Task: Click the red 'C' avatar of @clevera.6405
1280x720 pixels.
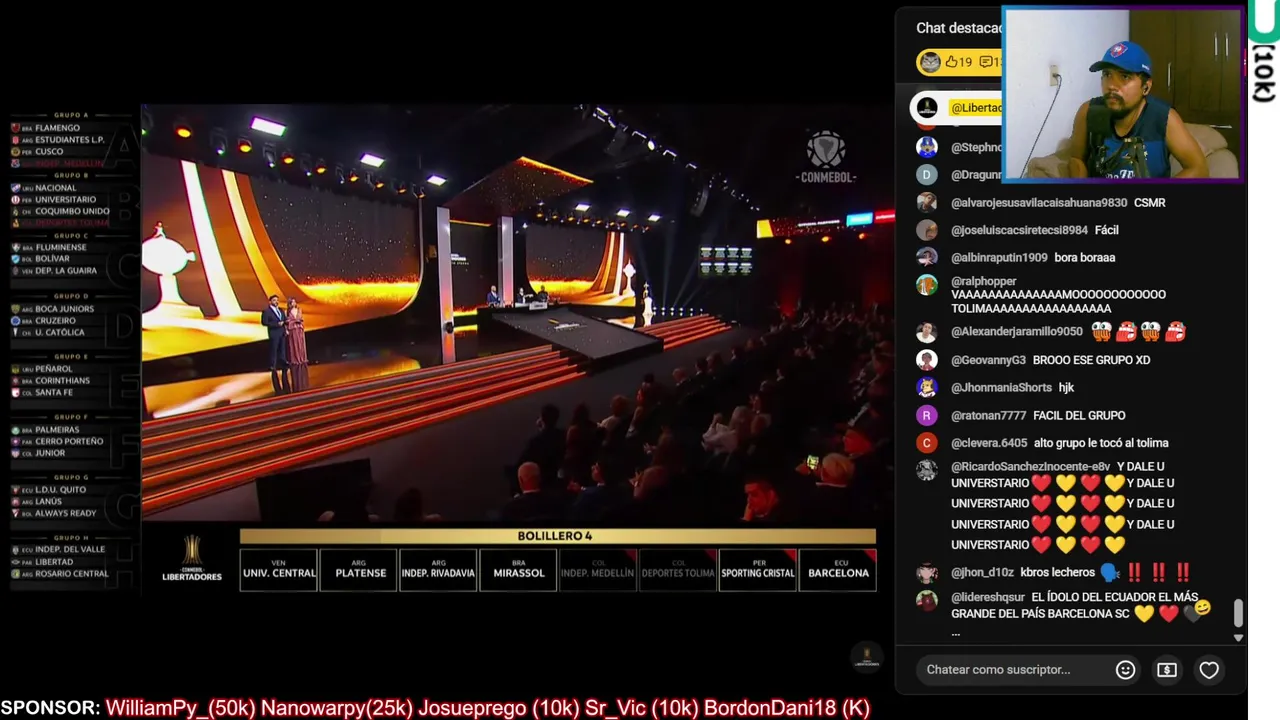Action: click(x=927, y=443)
